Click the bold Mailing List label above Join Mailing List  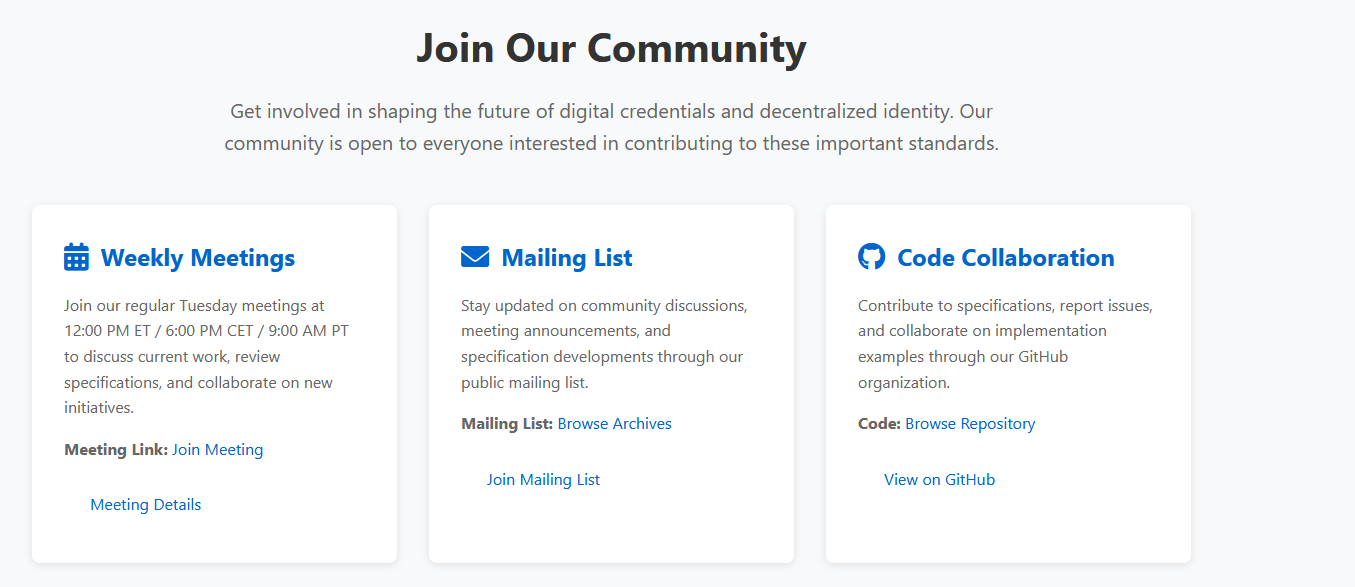tap(506, 424)
